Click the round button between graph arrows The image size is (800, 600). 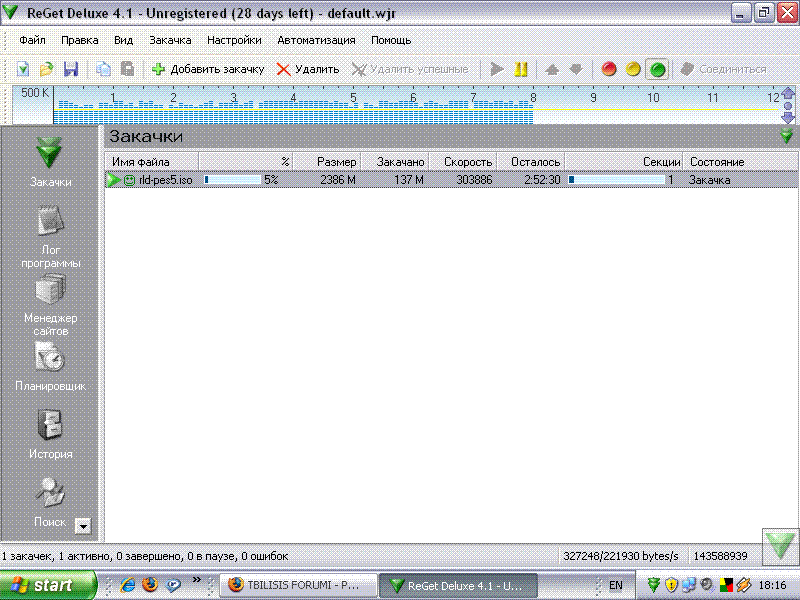click(788, 106)
